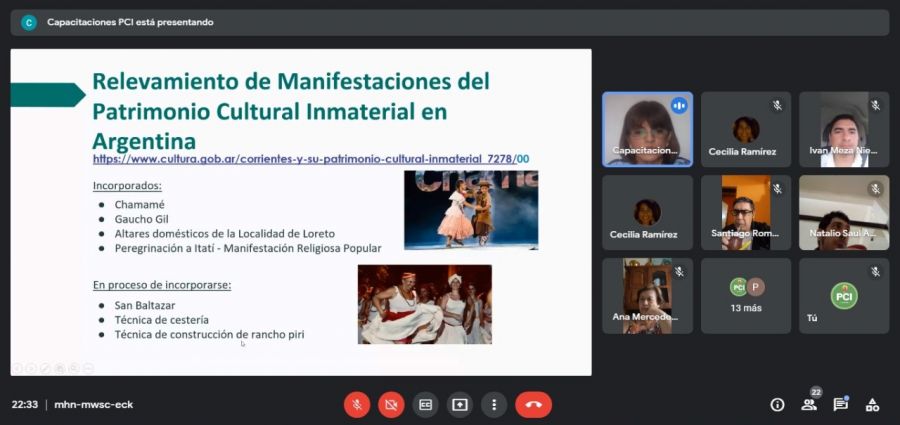
Task: Click the first slide control icon
Action: point(17,368)
